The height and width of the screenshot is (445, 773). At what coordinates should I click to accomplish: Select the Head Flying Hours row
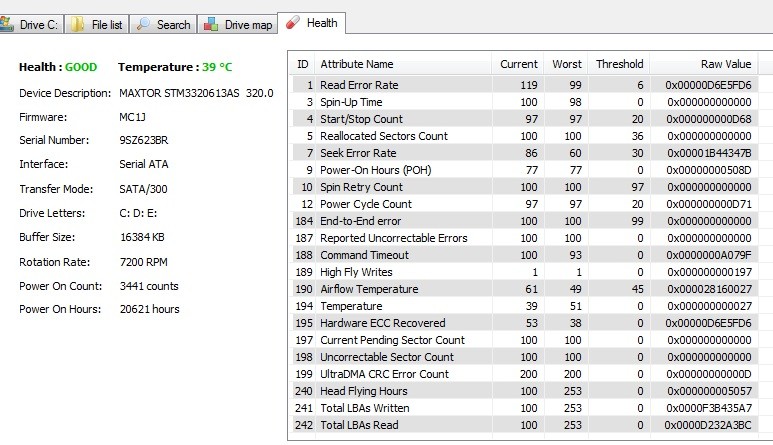(x=525, y=391)
